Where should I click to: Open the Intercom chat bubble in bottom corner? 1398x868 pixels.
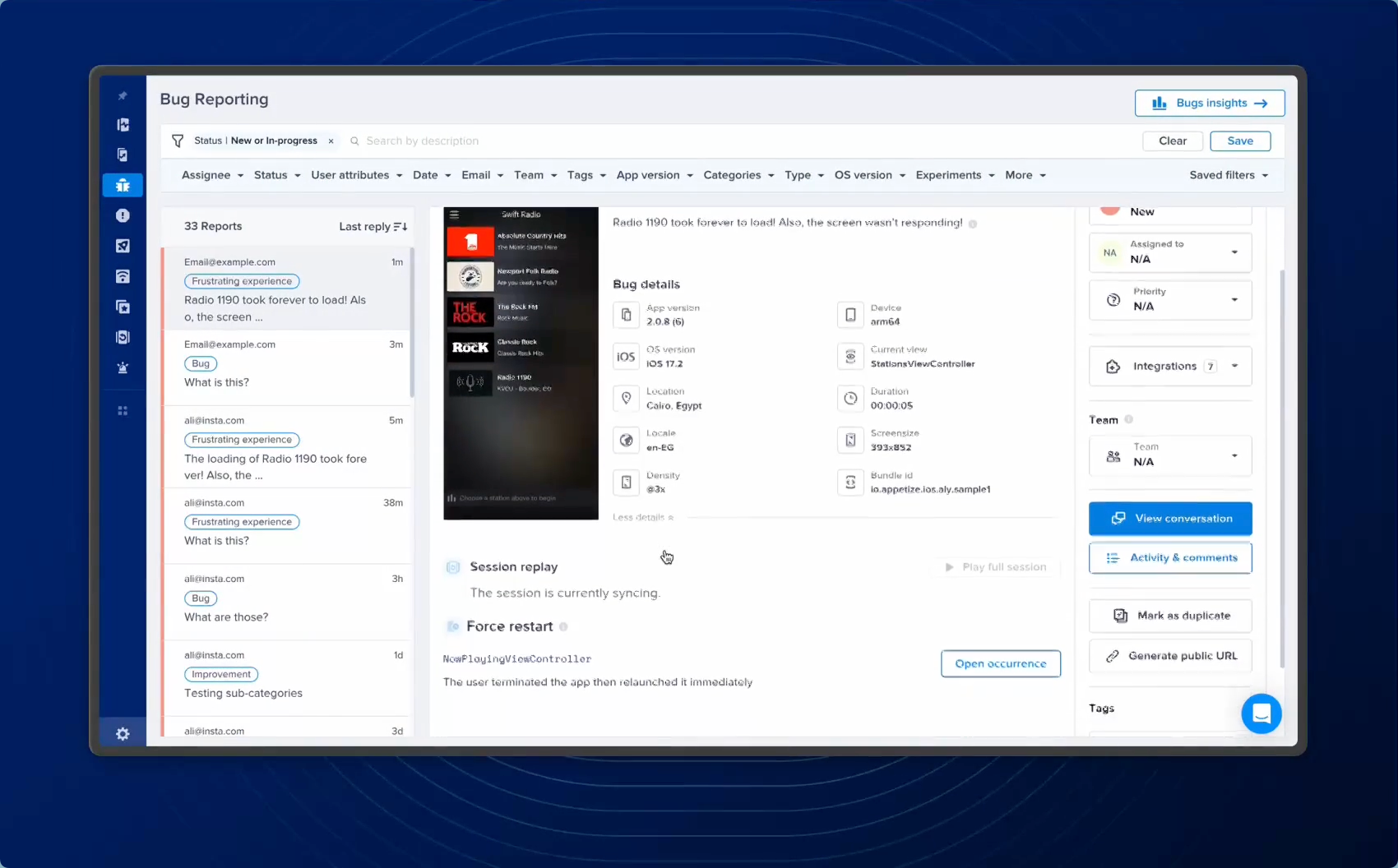(1261, 713)
